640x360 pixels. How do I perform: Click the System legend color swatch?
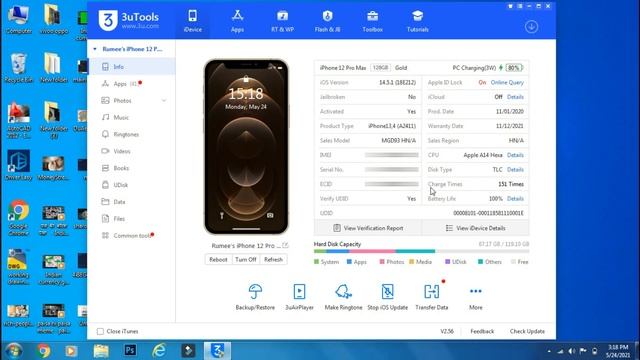[x=316, y=262]
